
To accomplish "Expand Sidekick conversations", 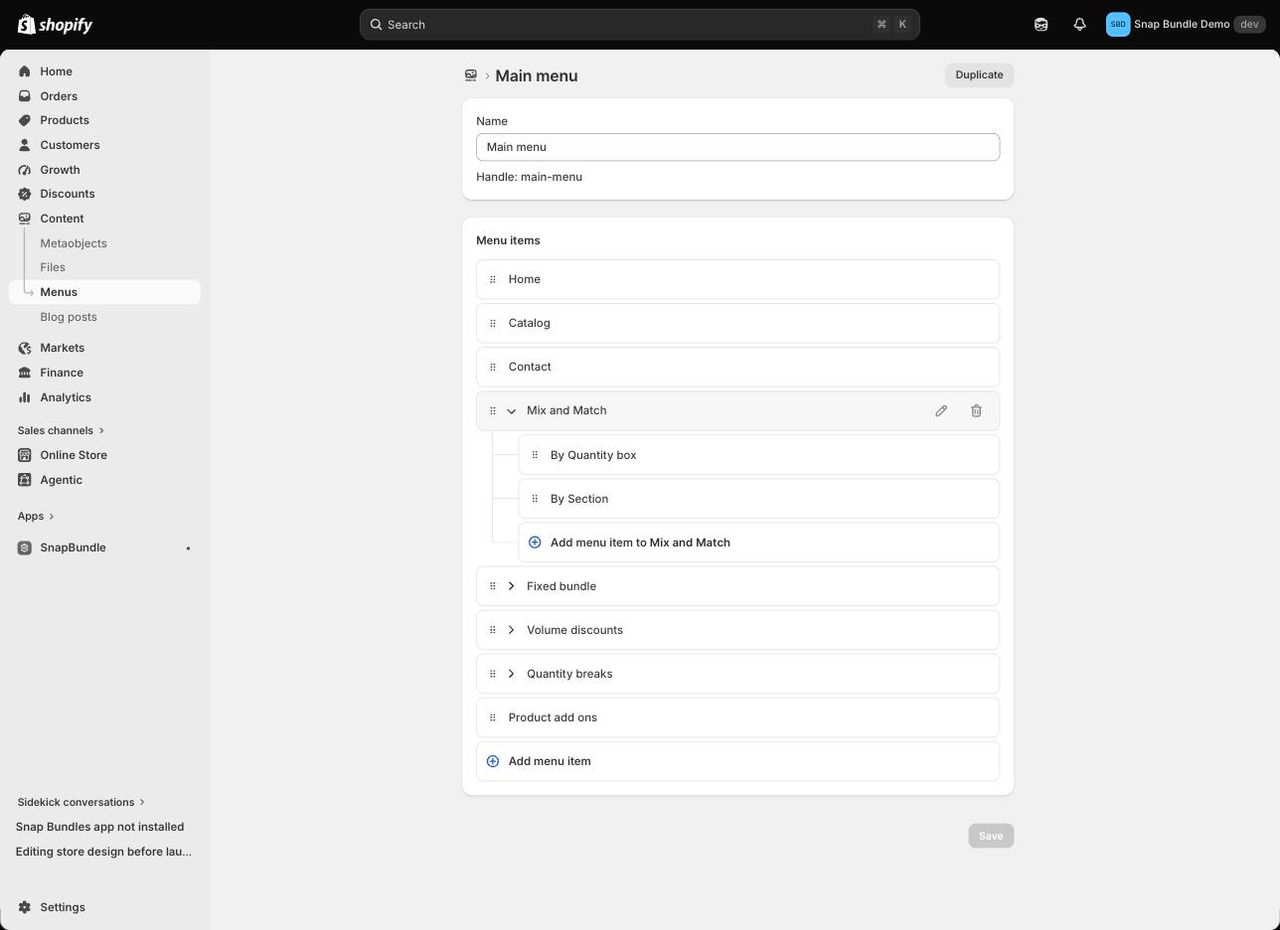I will click(x=82, y=802).
